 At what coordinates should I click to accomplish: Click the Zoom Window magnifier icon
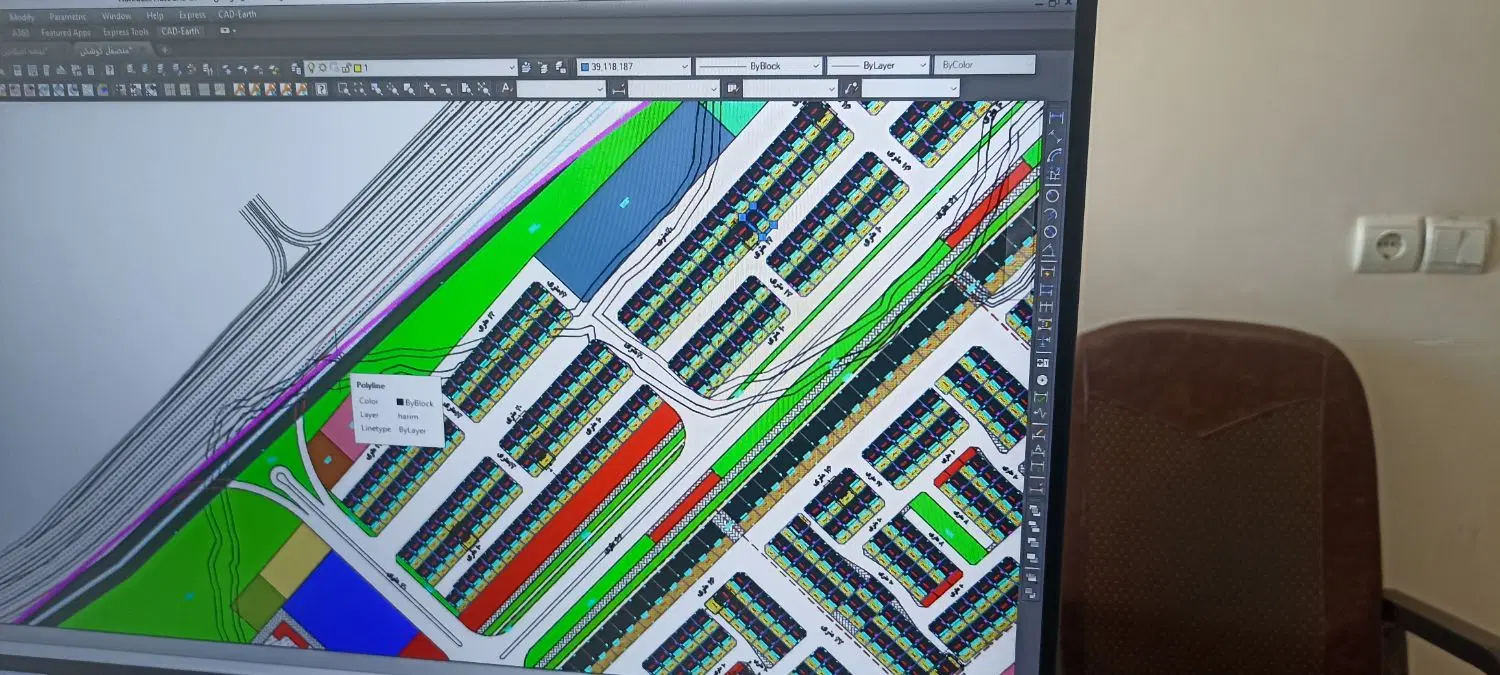coord(343,88)
